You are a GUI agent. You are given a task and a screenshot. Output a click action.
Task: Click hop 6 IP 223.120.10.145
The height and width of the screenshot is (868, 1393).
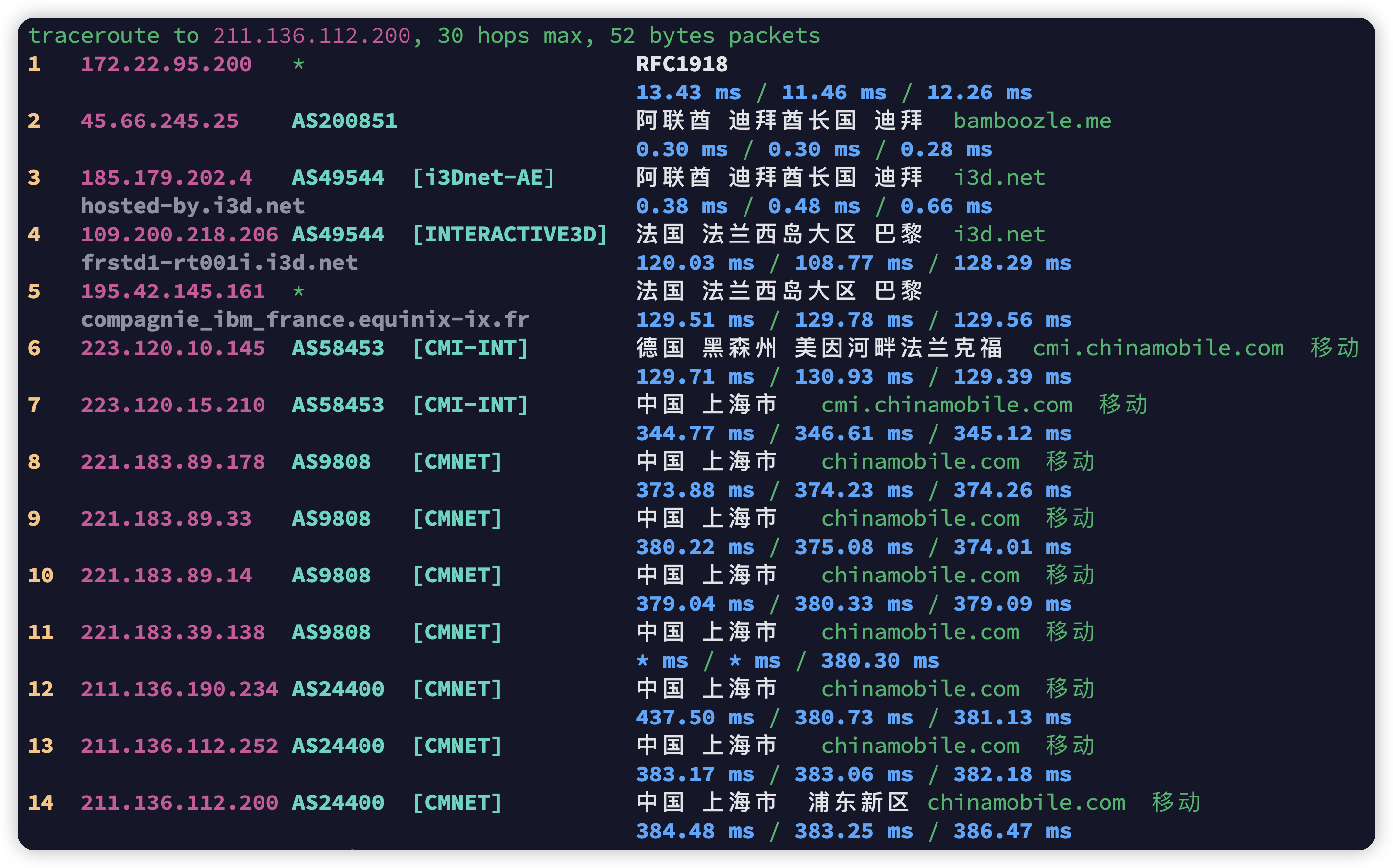[173, 348]
